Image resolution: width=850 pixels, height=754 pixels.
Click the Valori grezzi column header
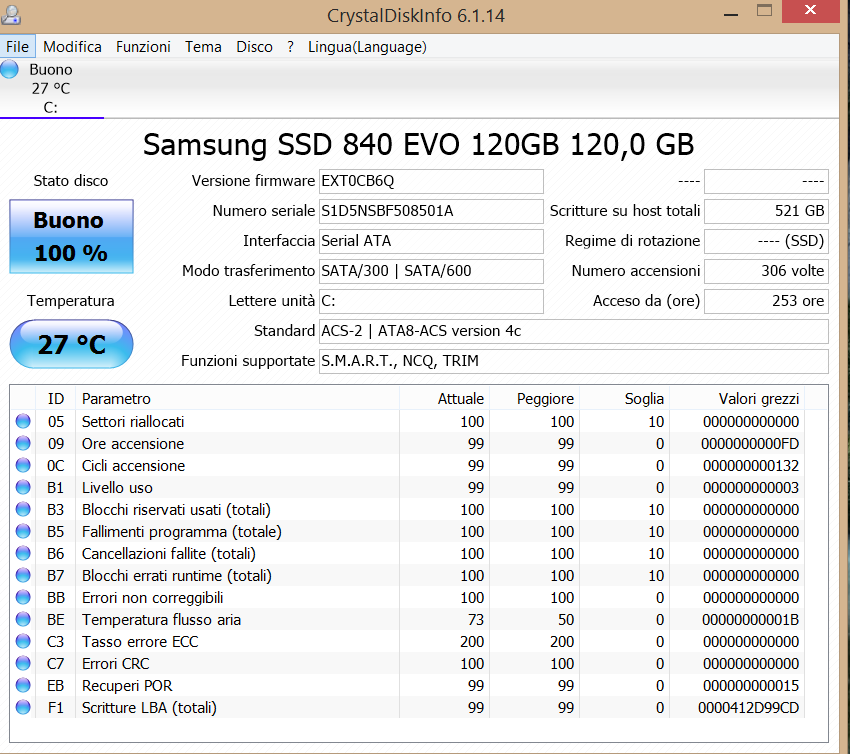click(737, 398)
